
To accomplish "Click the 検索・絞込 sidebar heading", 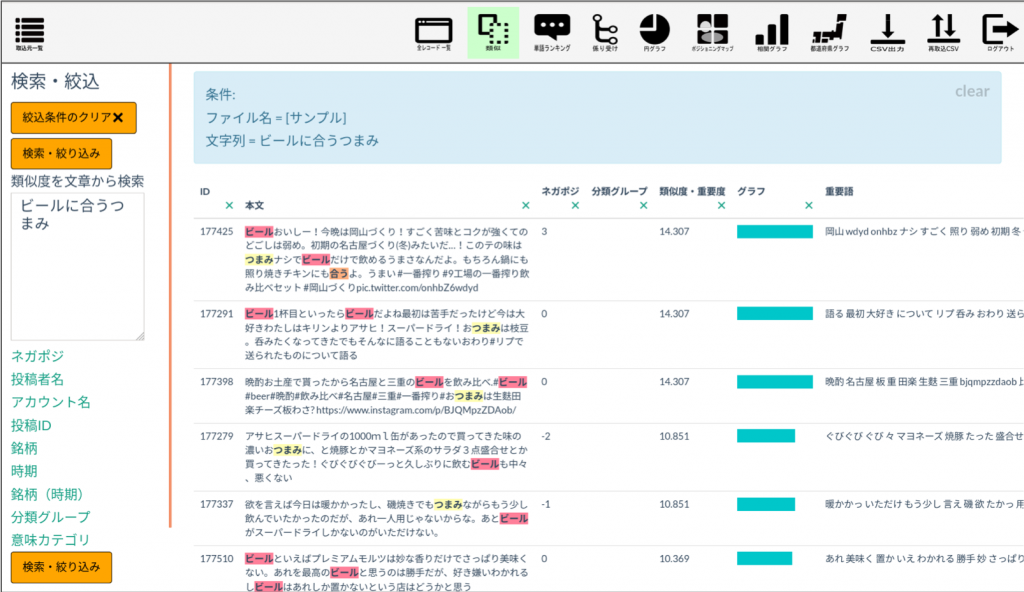I will tap(56, 82).
